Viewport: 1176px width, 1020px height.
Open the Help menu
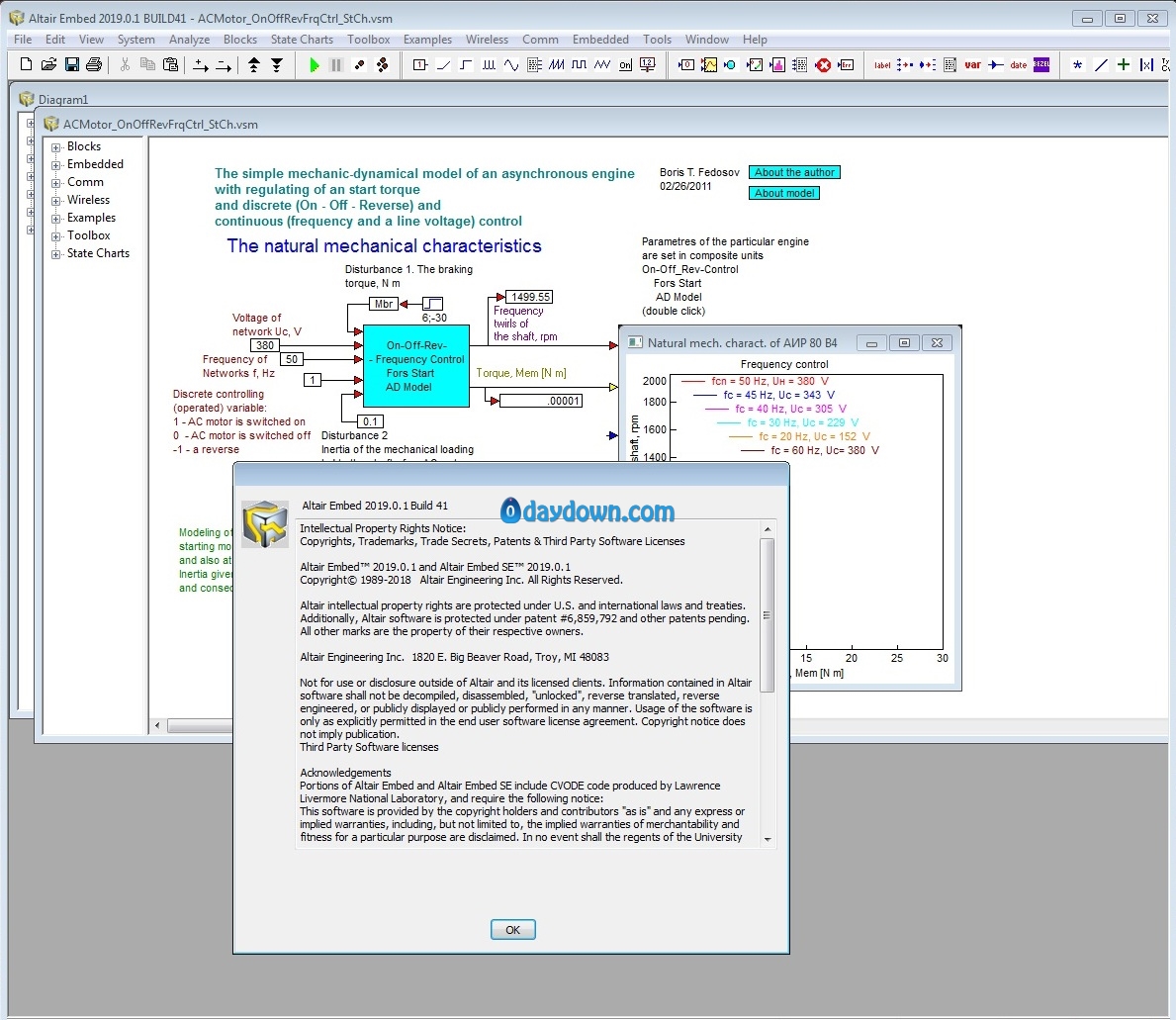pos(755,40)
